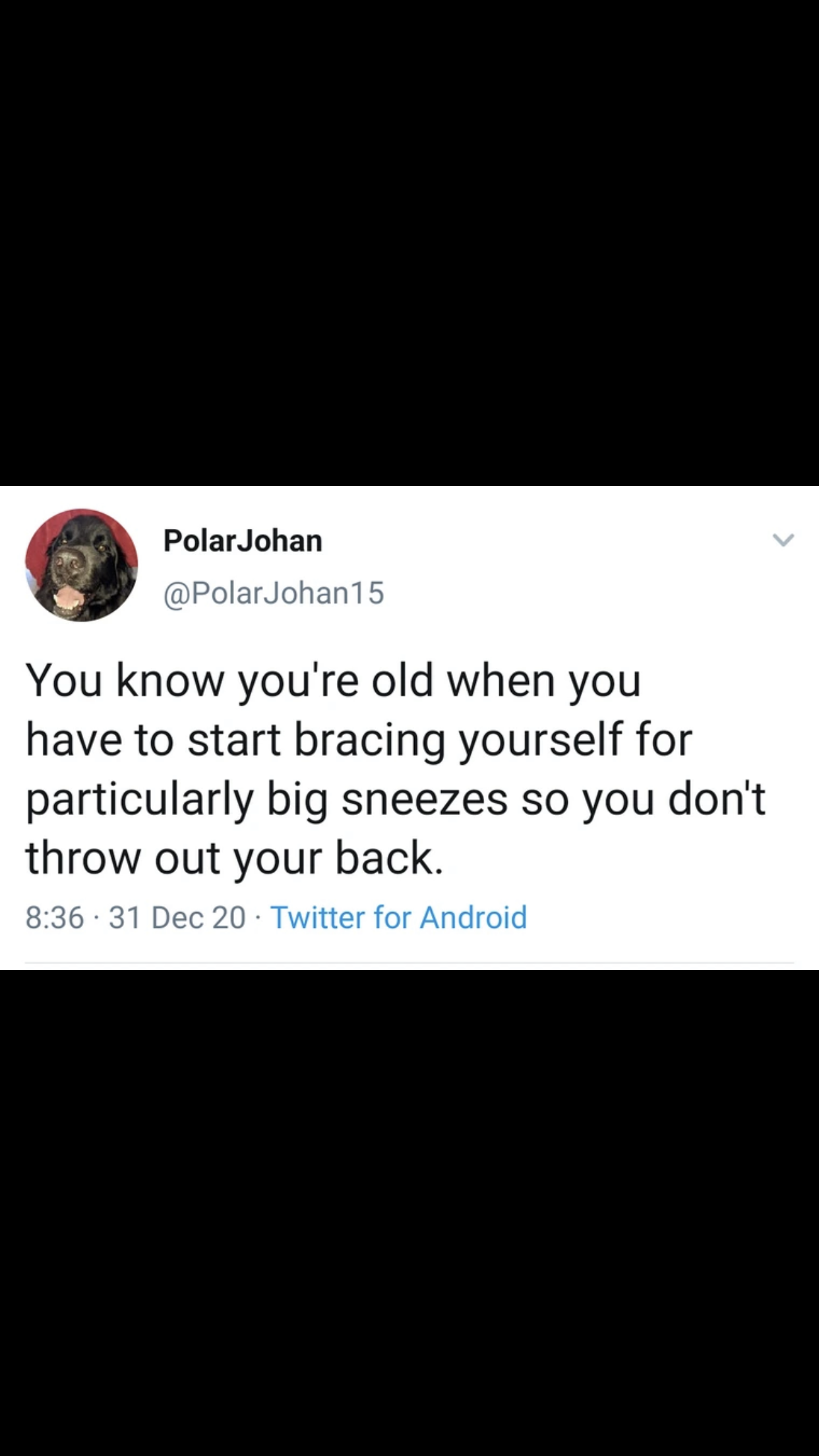Screen dimensions: 819x1456
Task: Expand the tweet options chevron
Action: 783,540
